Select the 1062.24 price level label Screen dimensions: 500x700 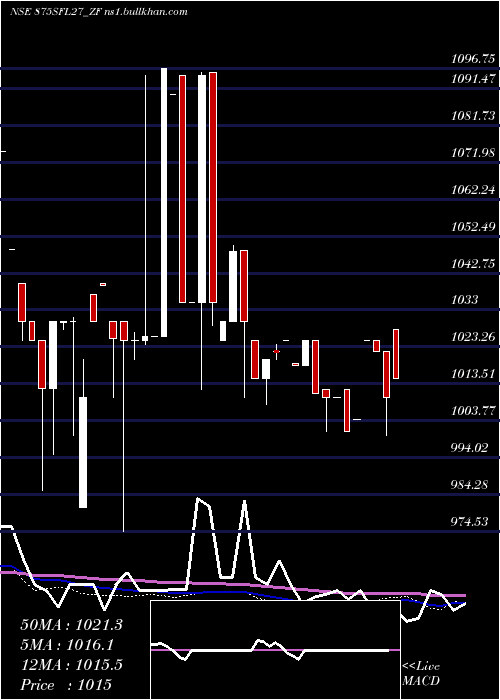[473, 190]
